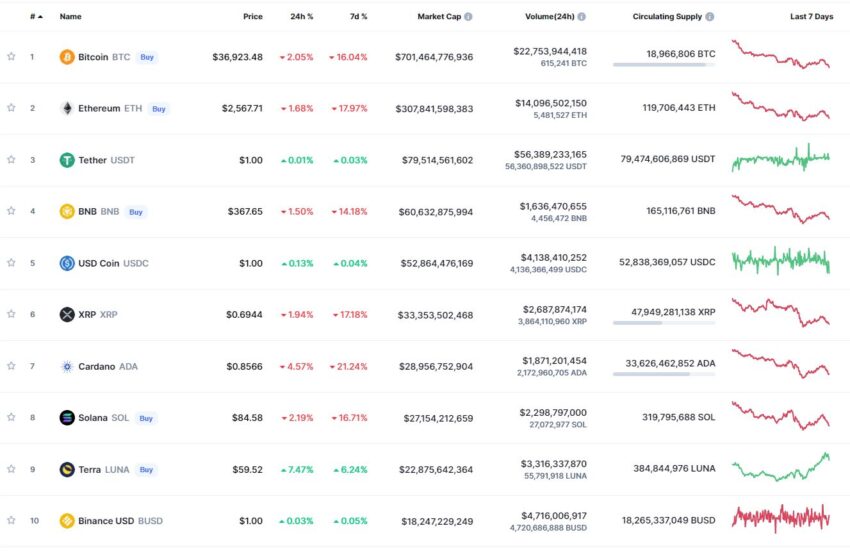Click Bitcoin price $36,923.48
The width and height of the screenshot is (850, 551).
click(x=237, y=57)
